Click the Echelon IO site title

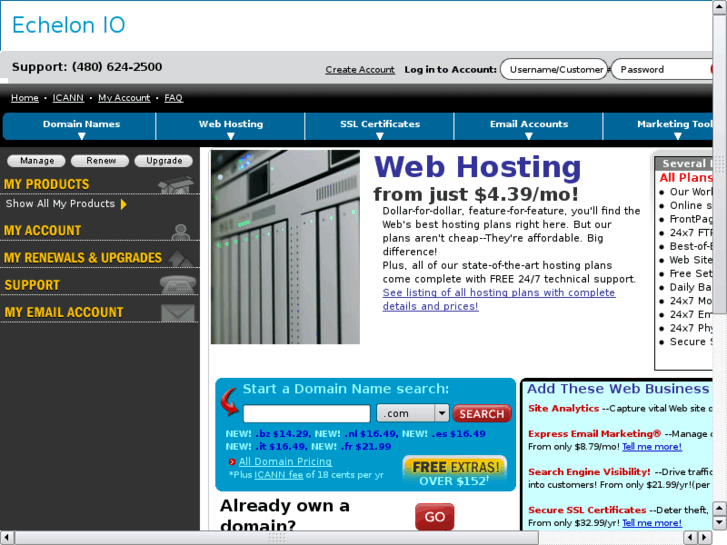[69, 25]
